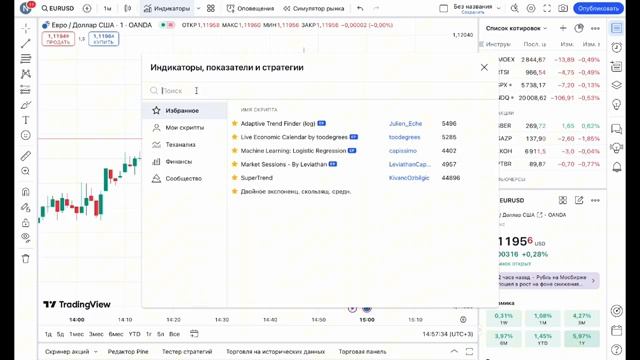Add Machine Learning: Logistic Regression indicator
The image size is (640, 360).
(293, 151)
